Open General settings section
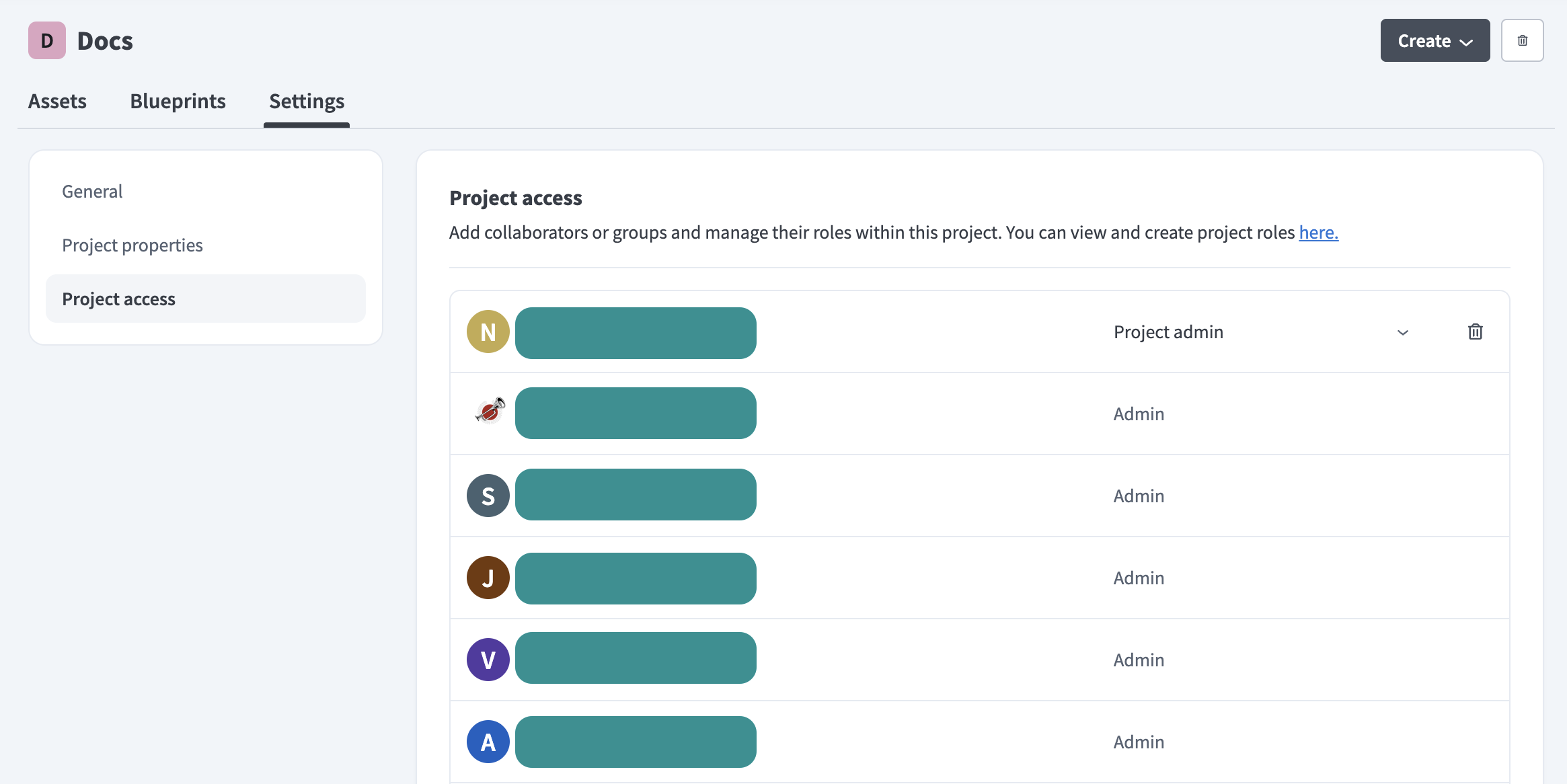This screenshot has width=1567, height=784. click(206, 192)
